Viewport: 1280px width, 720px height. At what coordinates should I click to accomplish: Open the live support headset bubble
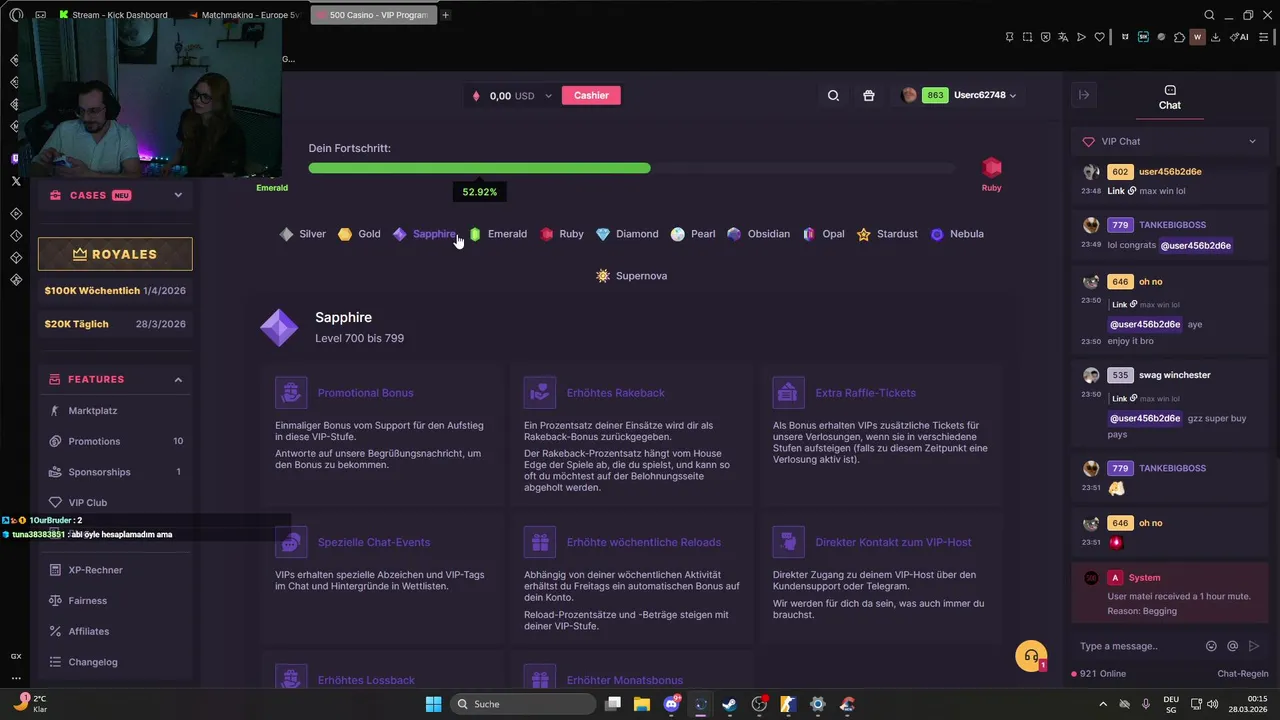[x=1031, y=656]
